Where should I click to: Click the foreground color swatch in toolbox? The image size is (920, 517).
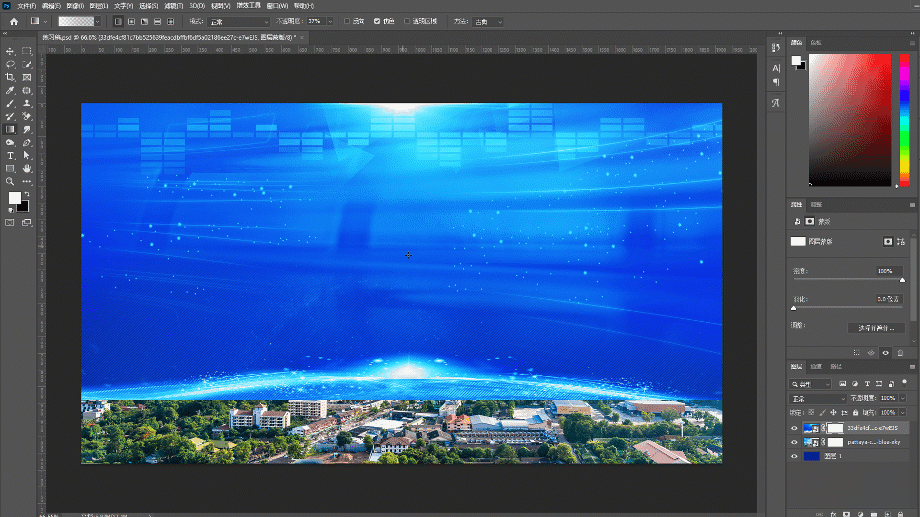(14, 198)
